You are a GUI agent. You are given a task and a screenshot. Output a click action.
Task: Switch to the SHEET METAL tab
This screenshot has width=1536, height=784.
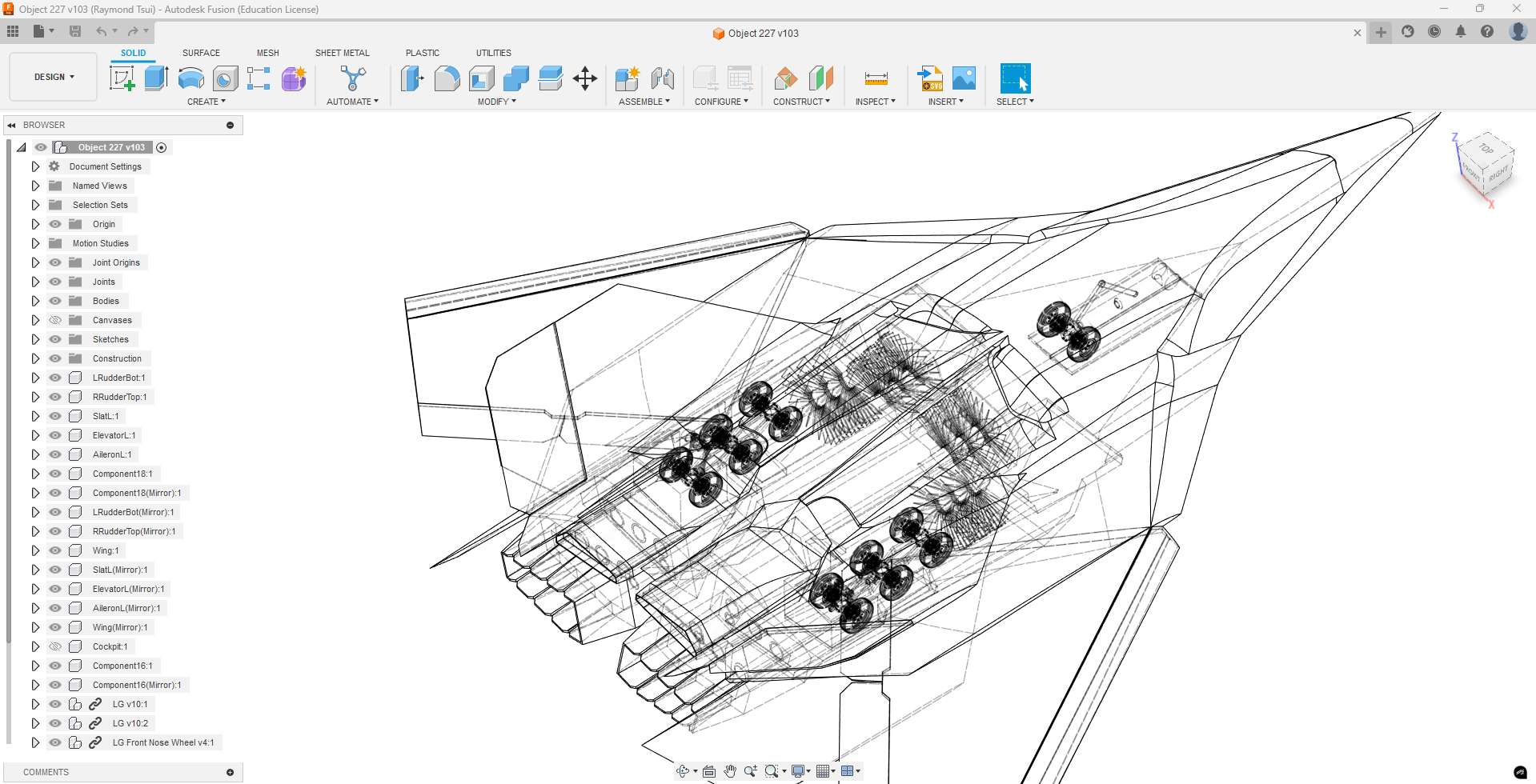tap(343, 53)
